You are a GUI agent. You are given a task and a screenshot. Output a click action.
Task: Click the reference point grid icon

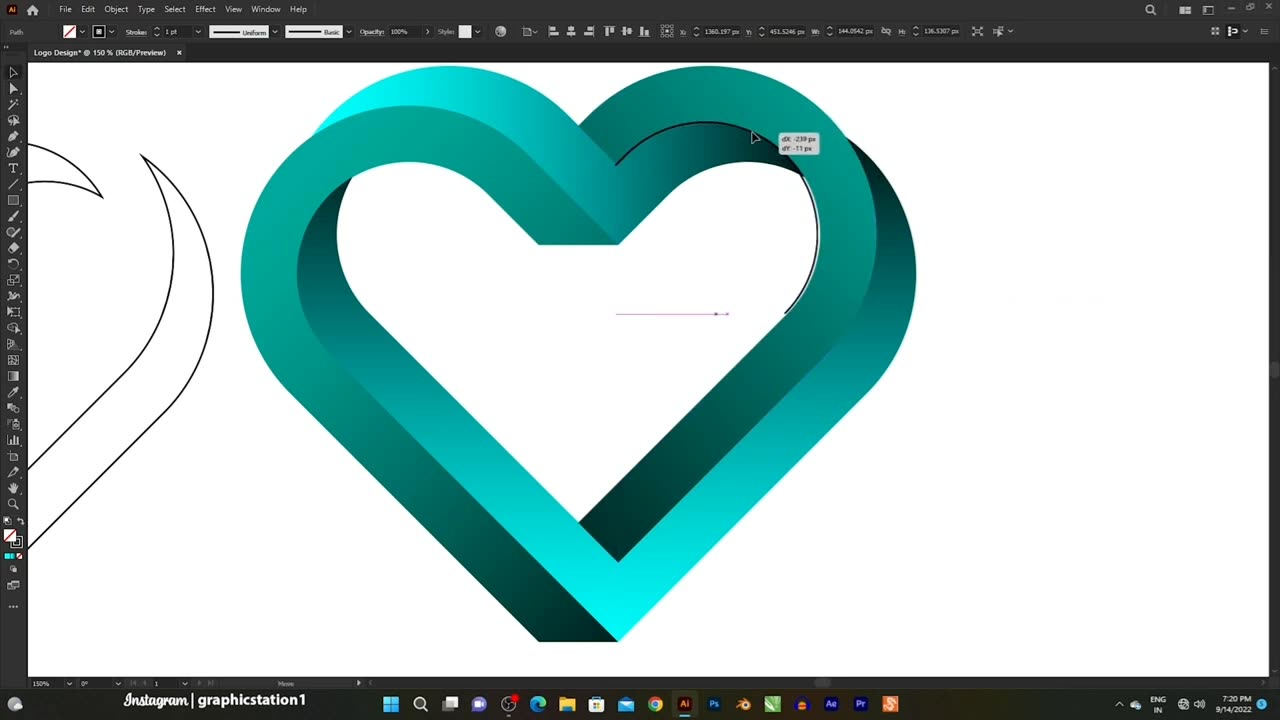(666, 31)
